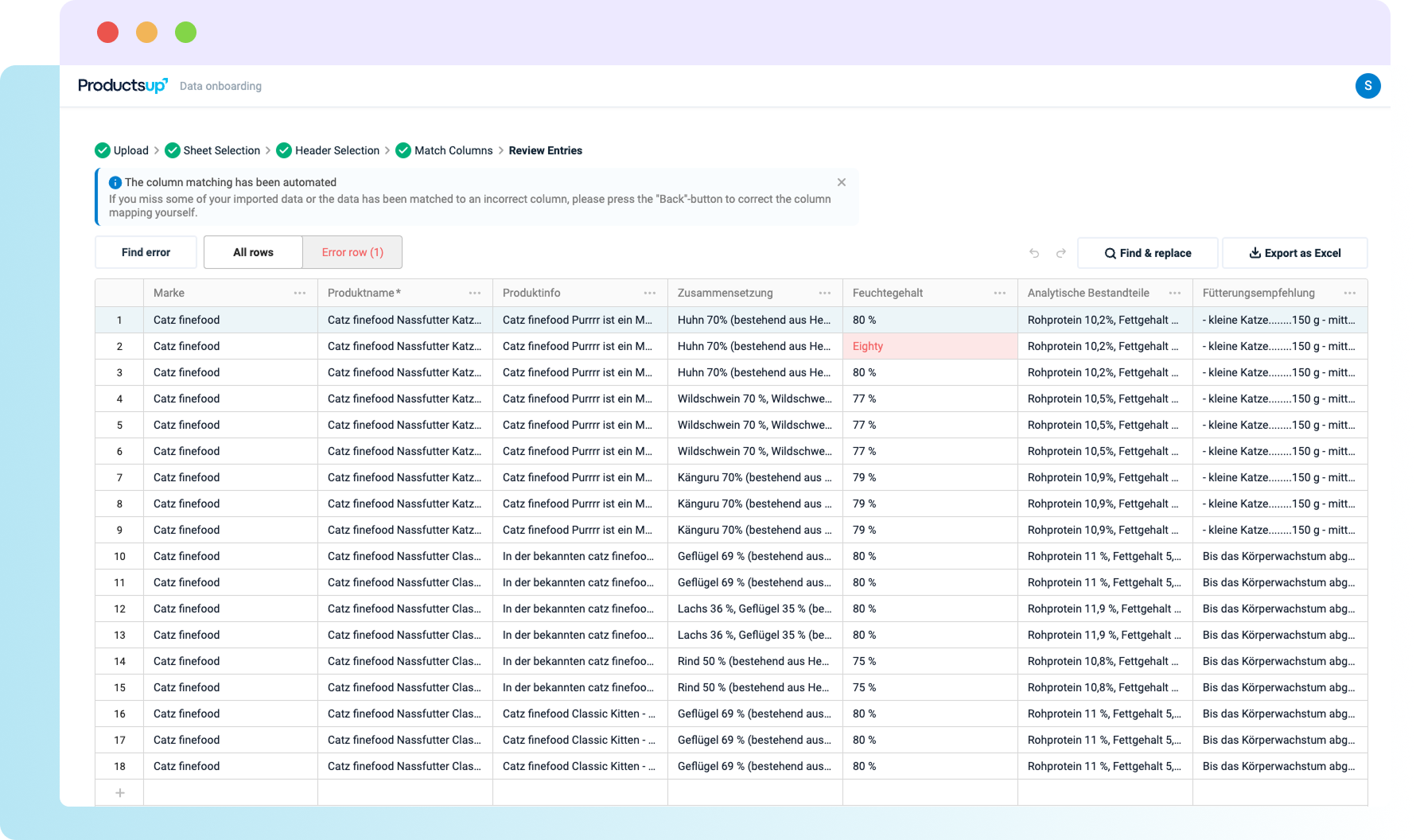
Task: Select the erroneous 'Eighty' cell
Action: coord(930,346)
